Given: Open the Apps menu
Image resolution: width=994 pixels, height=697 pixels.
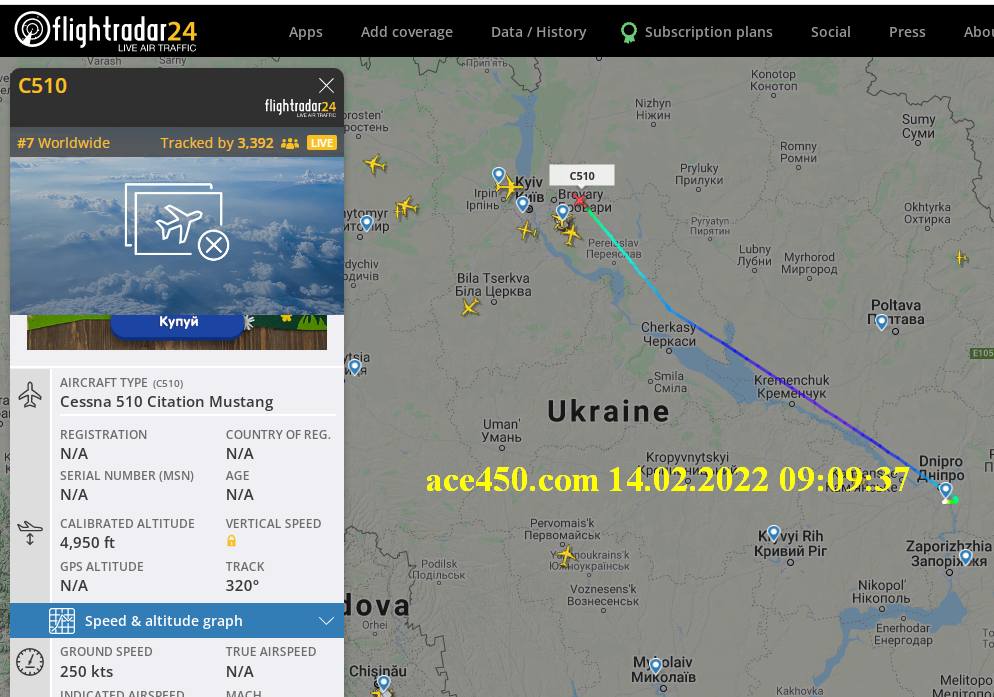Looking at the screenshot, I should click(306, 32).
